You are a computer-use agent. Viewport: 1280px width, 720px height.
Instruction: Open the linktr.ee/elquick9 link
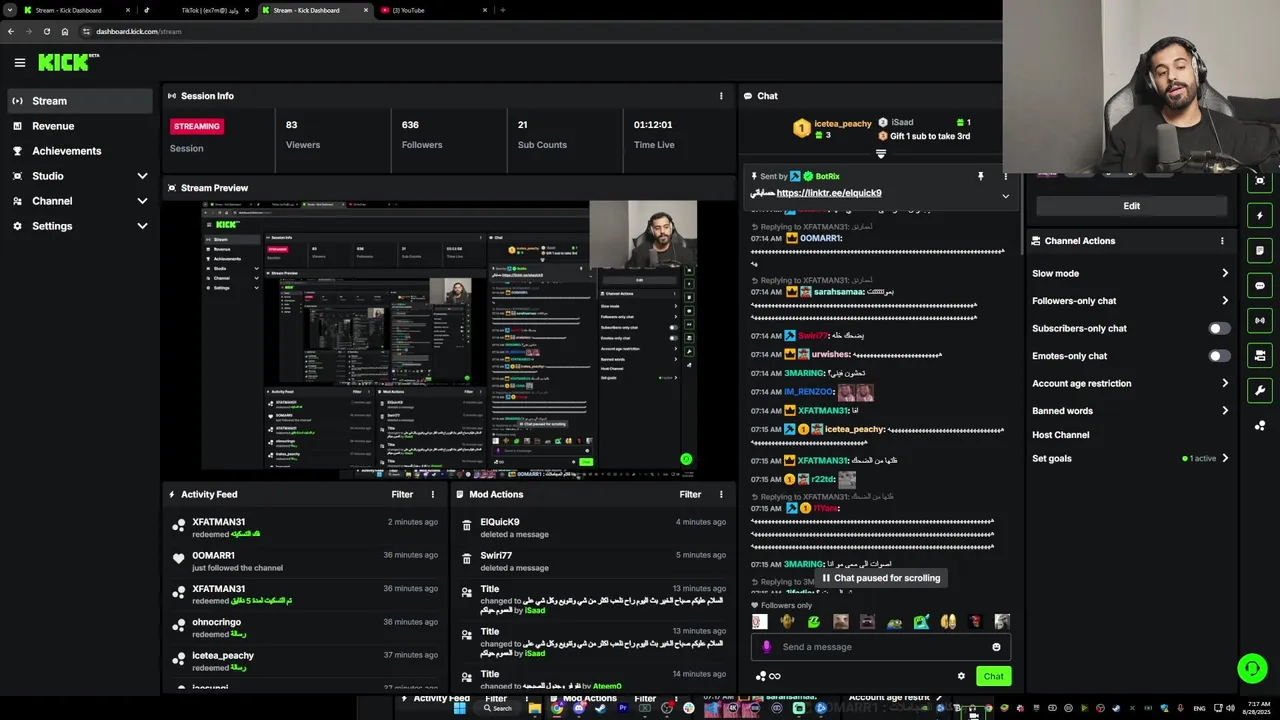[829, 193]
